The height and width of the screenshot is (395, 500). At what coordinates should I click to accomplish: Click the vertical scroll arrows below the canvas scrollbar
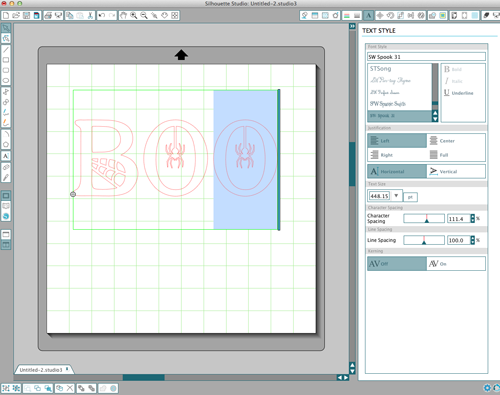(352, 368)
